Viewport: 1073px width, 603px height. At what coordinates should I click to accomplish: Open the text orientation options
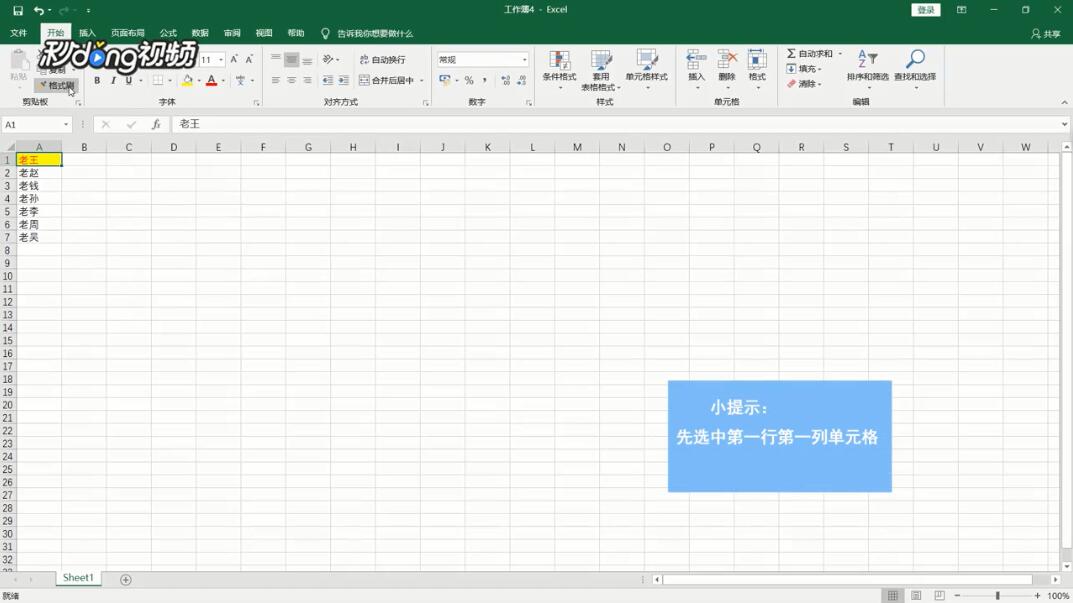pyautogui.click(x=331, y=60)
